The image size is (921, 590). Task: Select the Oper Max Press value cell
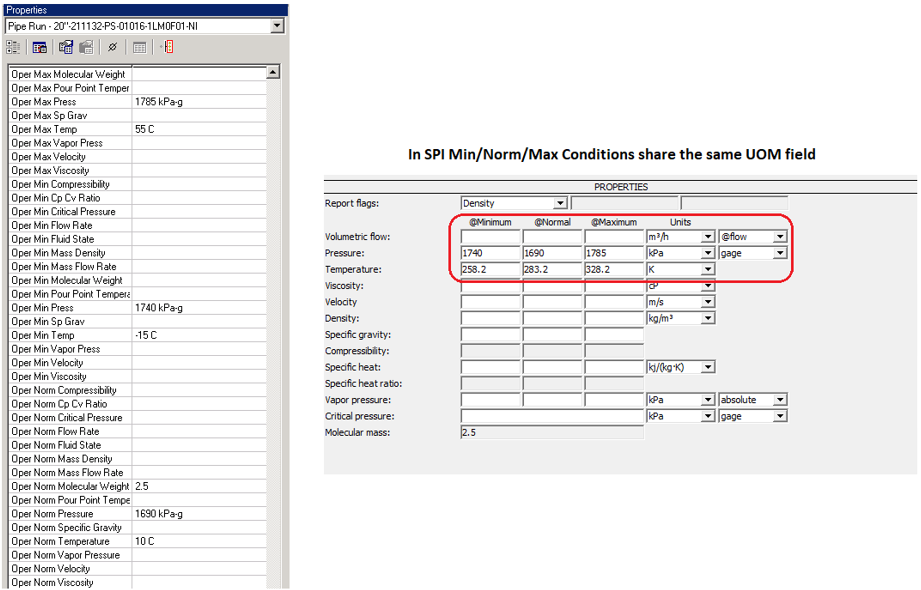tap(199, 102)
